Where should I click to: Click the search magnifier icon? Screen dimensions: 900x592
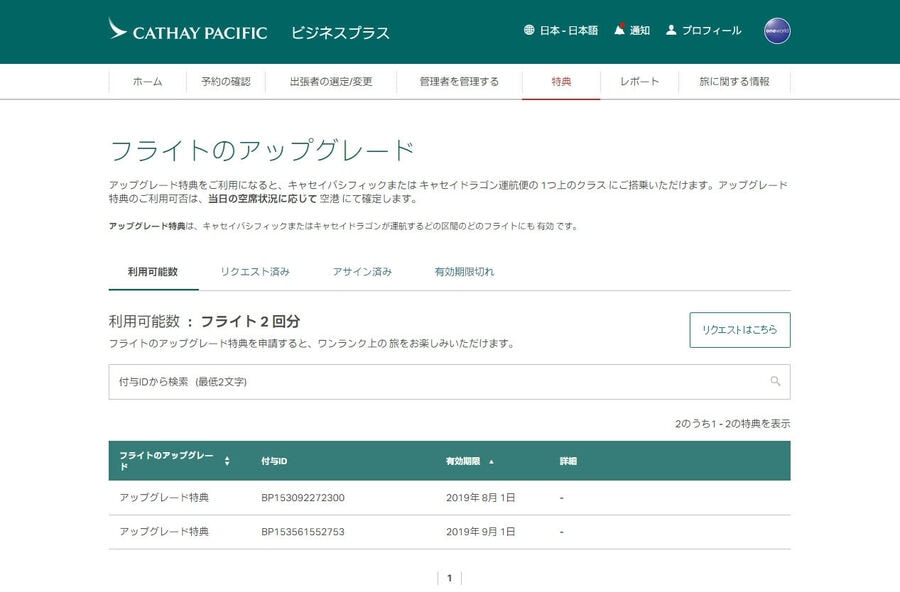click(x=775, y=381)
